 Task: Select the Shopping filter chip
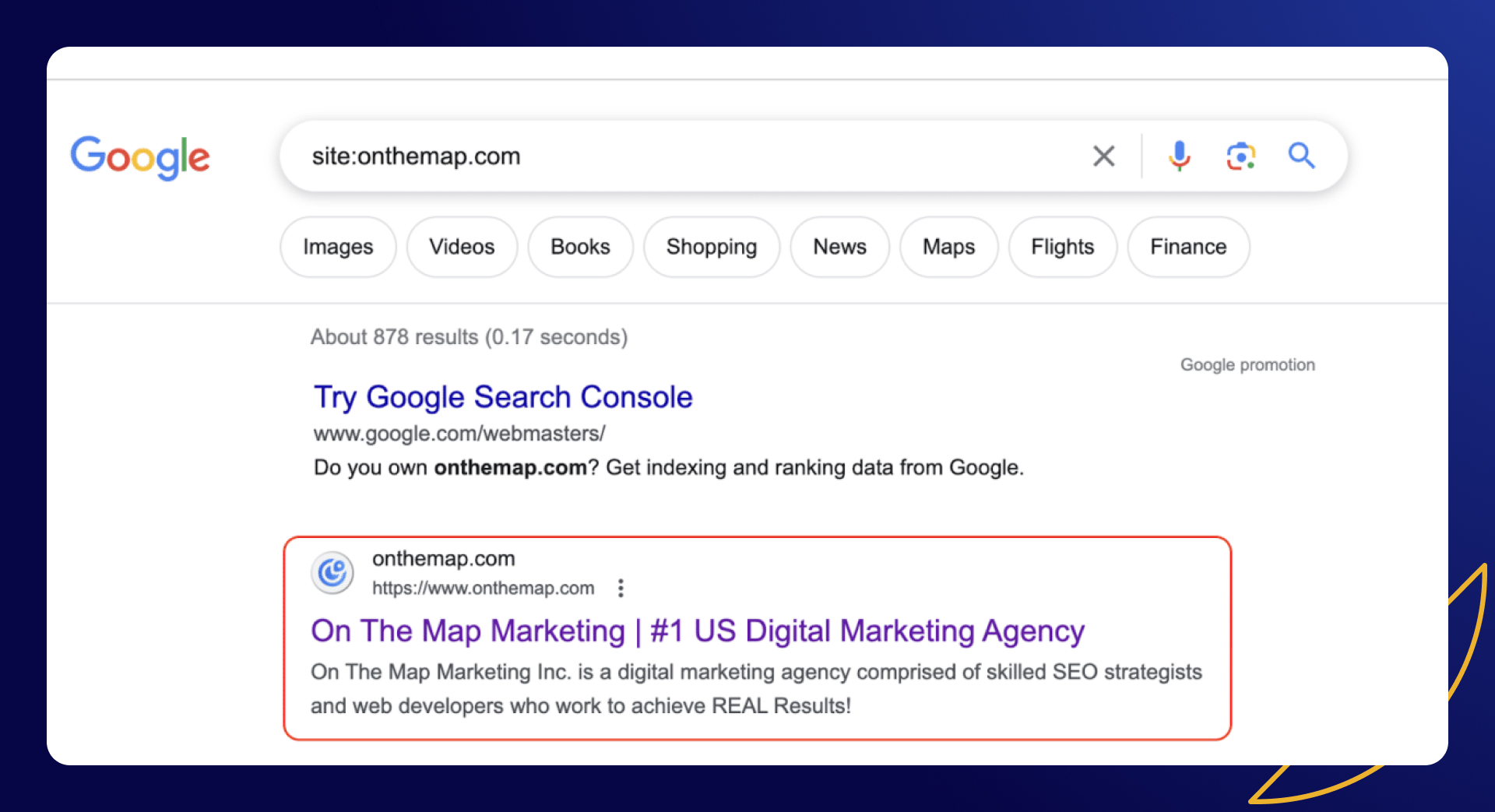coord(711,247)
